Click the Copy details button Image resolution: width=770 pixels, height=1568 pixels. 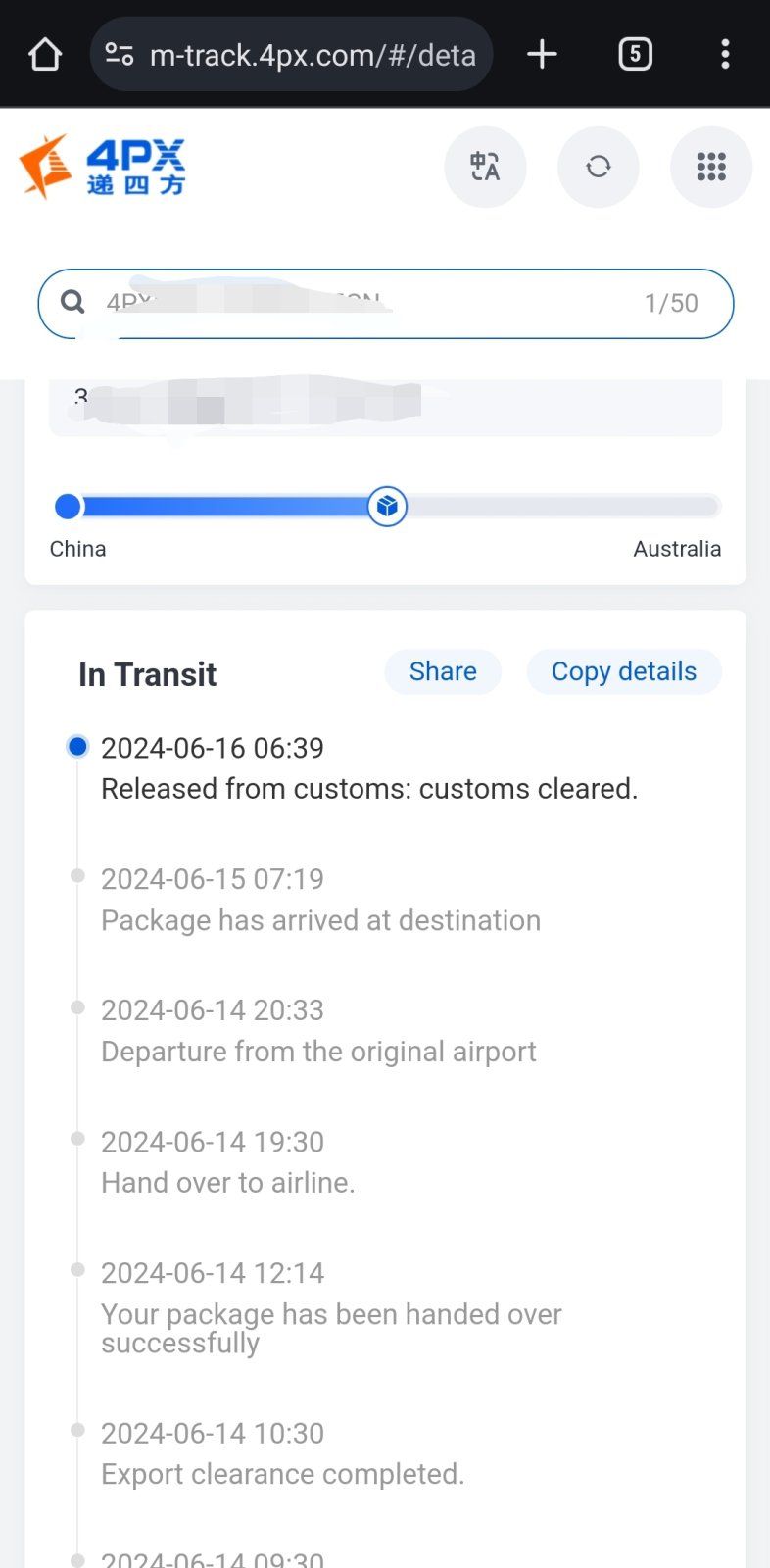(x=624, y=671)
